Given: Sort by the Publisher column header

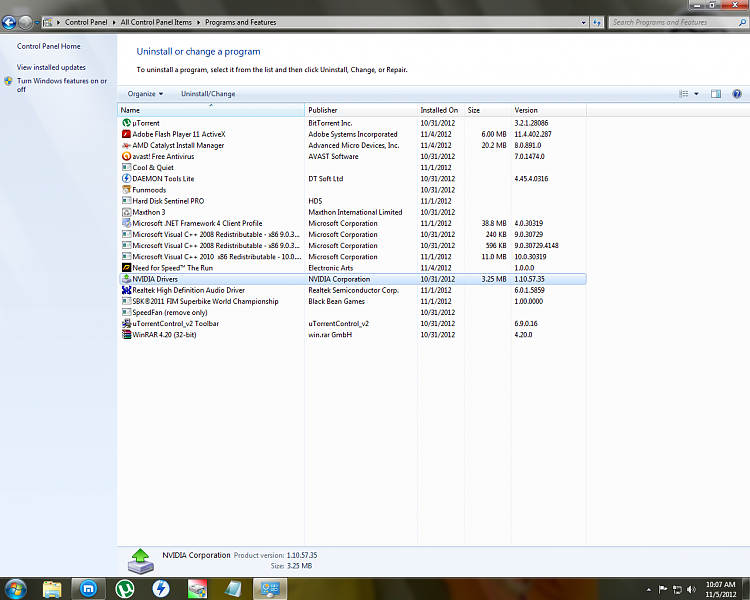Looking at the screenshot, I should tap(361, 110).
